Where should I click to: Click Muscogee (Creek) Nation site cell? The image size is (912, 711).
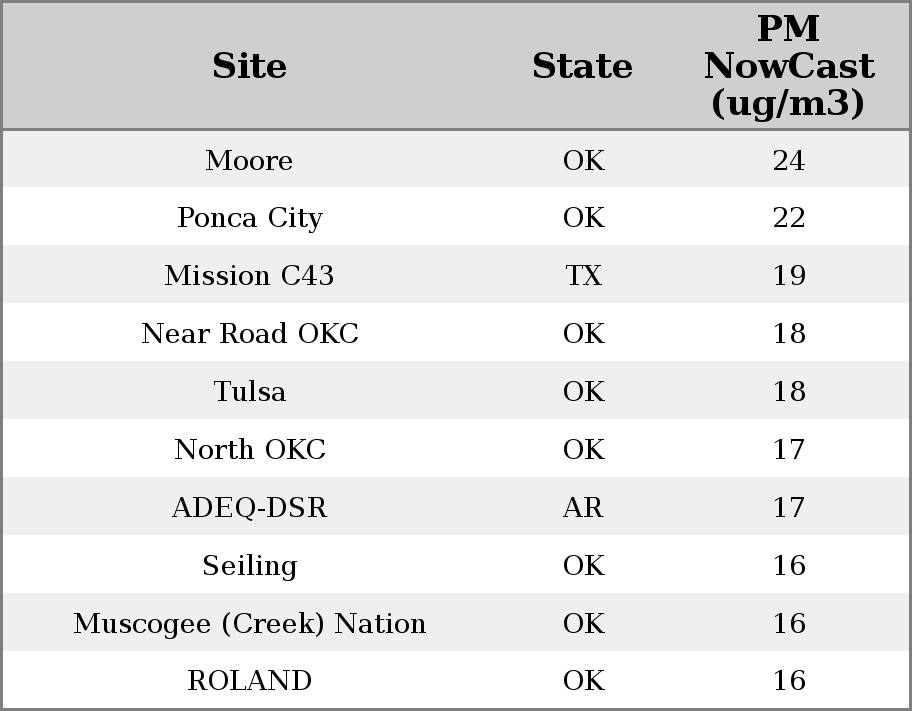[x=249, y=623]
